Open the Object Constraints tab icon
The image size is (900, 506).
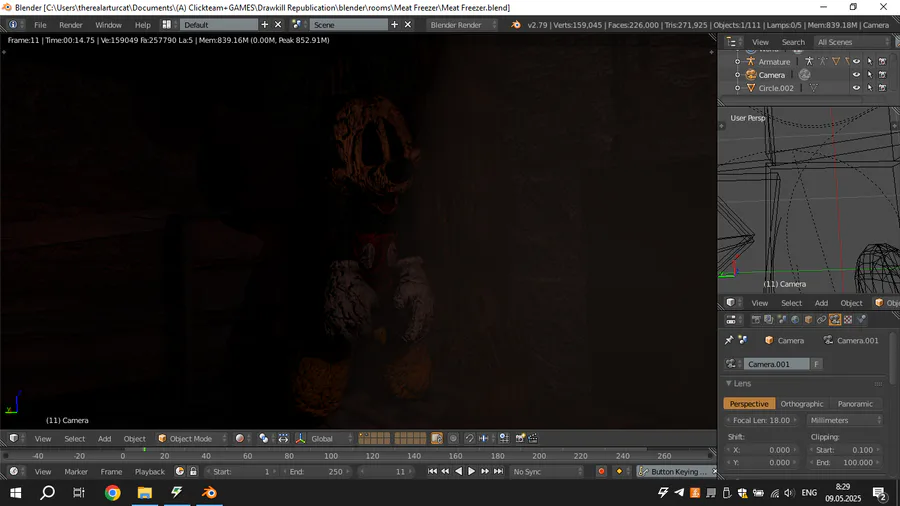[x=821, y=320]
